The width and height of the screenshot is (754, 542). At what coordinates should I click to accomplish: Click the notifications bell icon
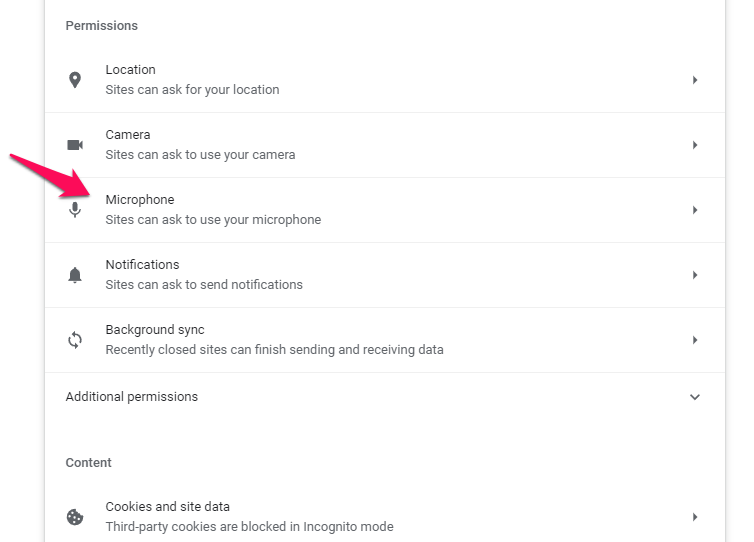point(75,275)
